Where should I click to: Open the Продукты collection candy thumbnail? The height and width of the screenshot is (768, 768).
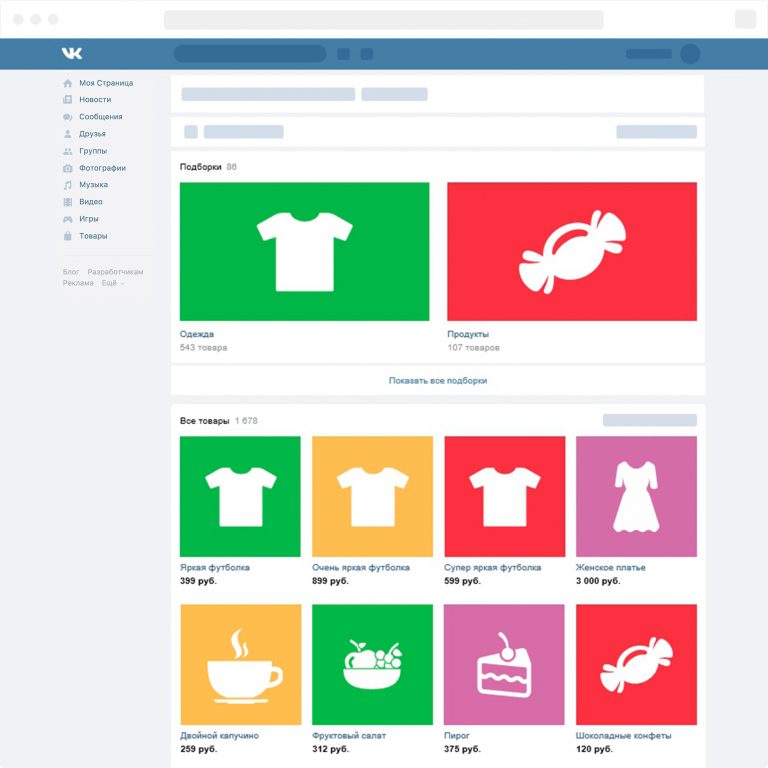(x=571, y=251)
